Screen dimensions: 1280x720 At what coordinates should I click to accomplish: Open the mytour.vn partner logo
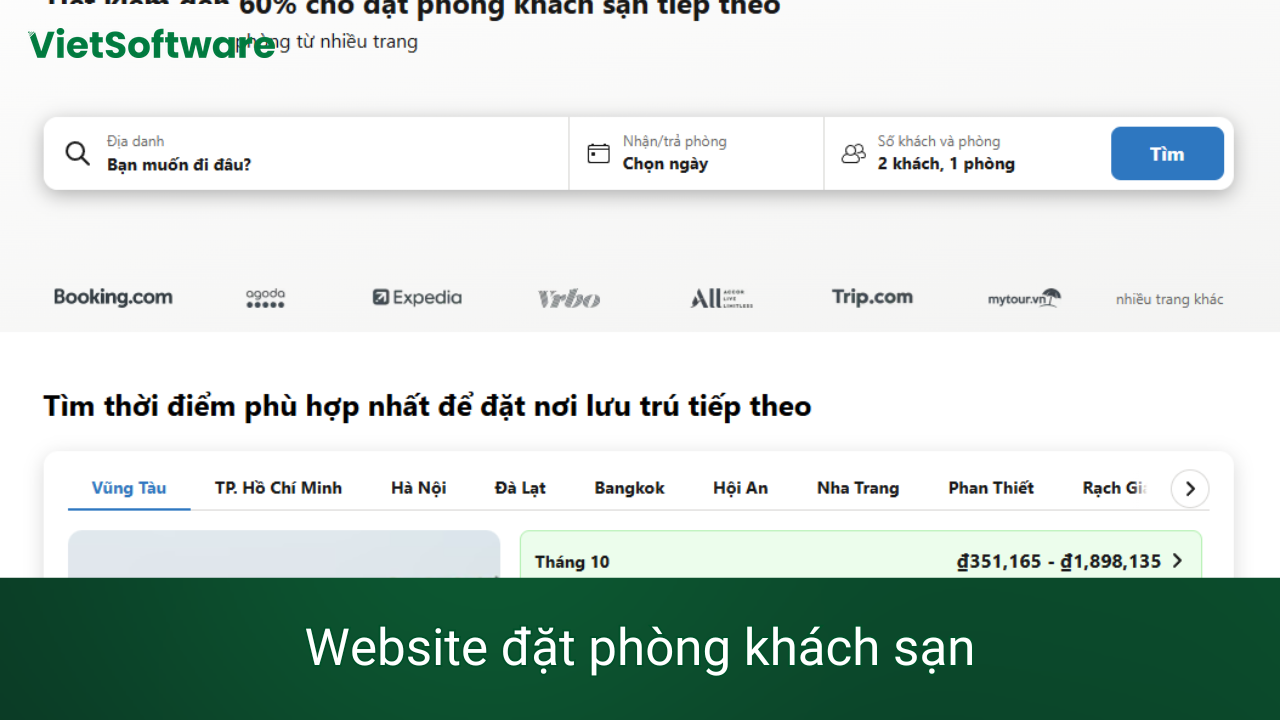1024,298
